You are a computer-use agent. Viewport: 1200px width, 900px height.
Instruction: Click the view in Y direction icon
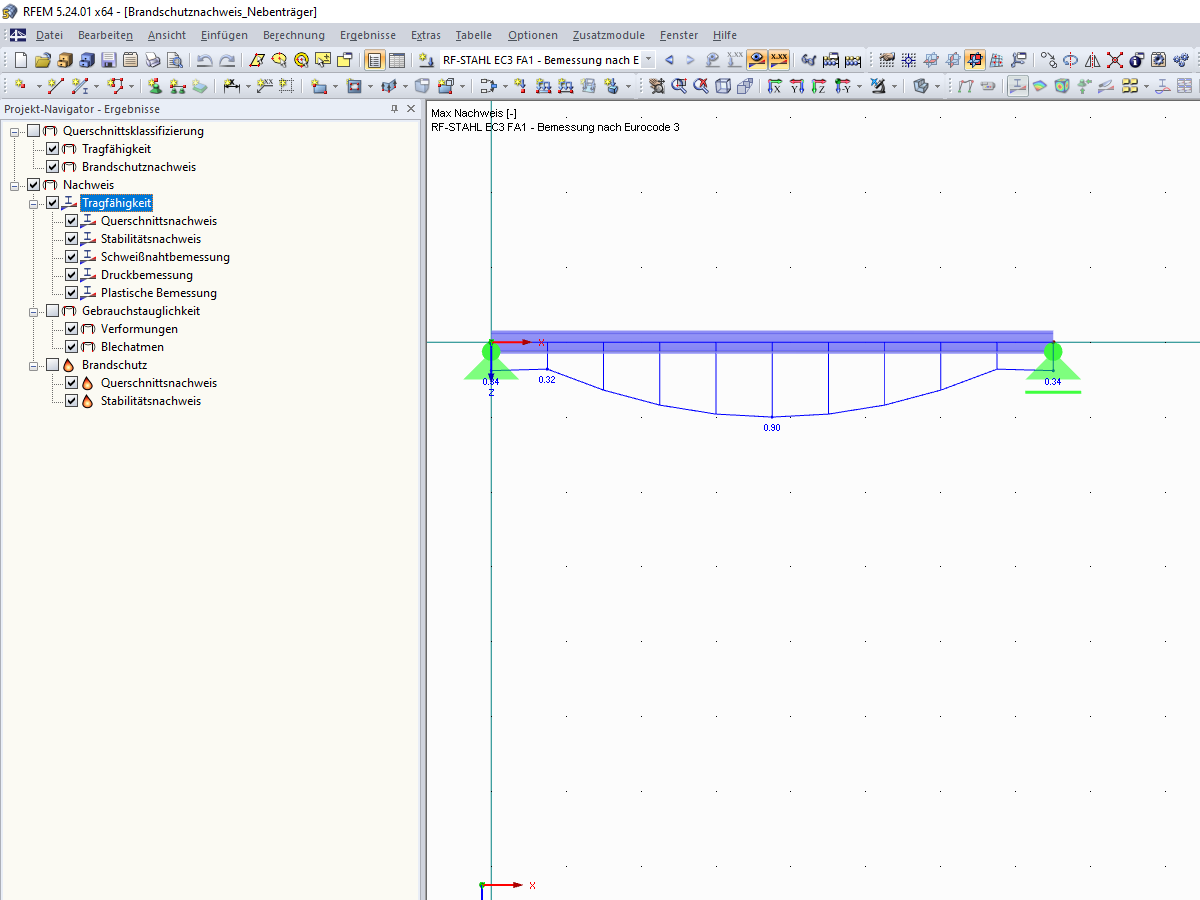(x=797, y=86)
